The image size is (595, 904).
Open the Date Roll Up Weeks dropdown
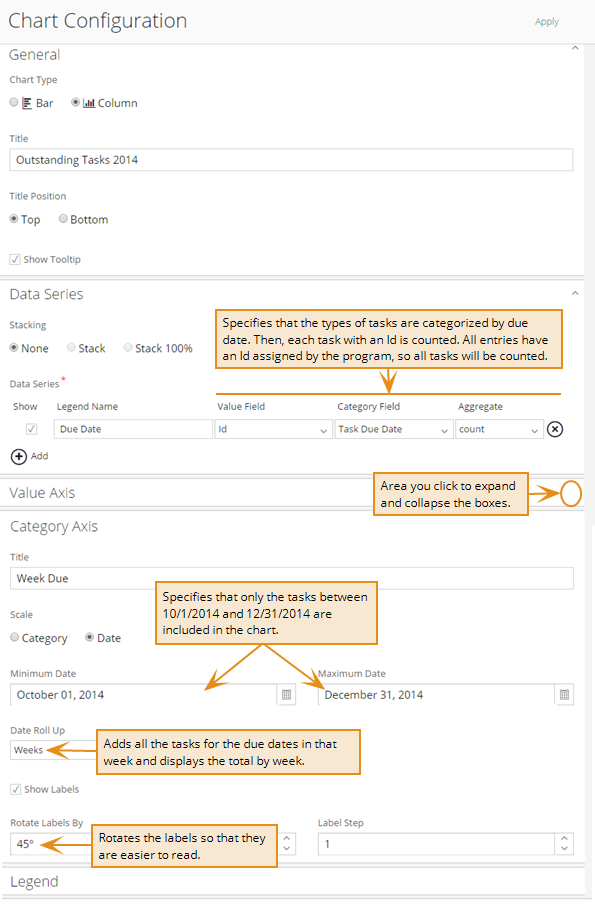pos(53,750)
